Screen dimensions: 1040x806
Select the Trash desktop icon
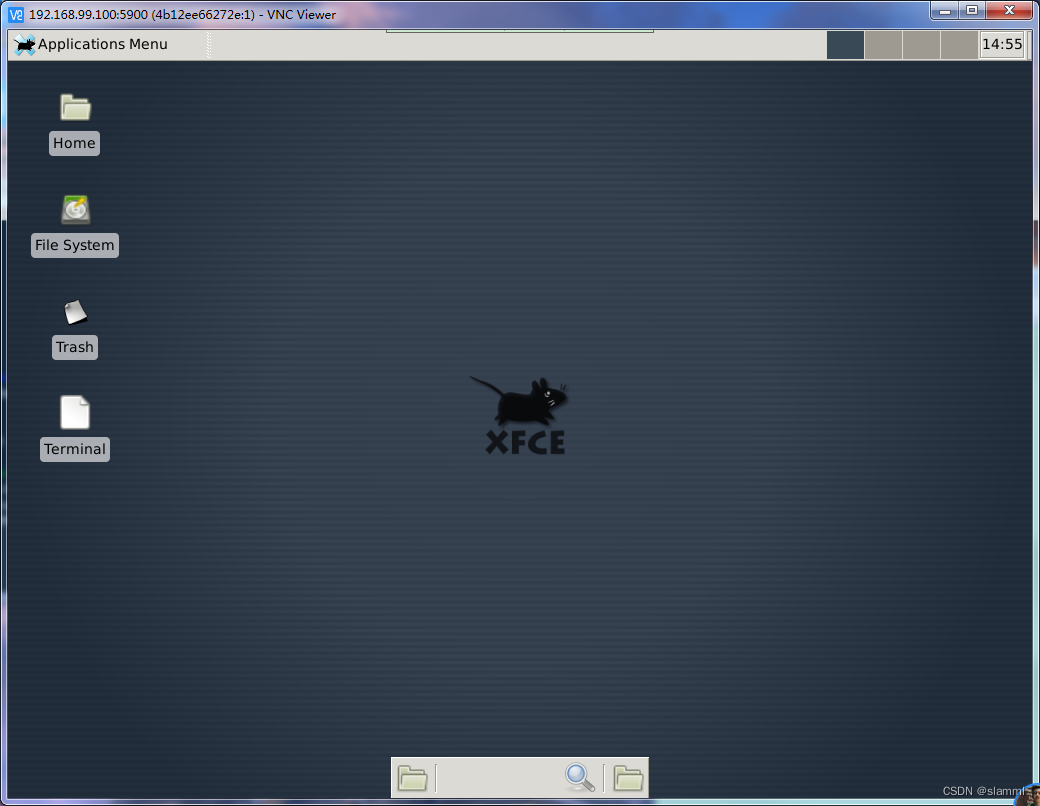(75, 312)
